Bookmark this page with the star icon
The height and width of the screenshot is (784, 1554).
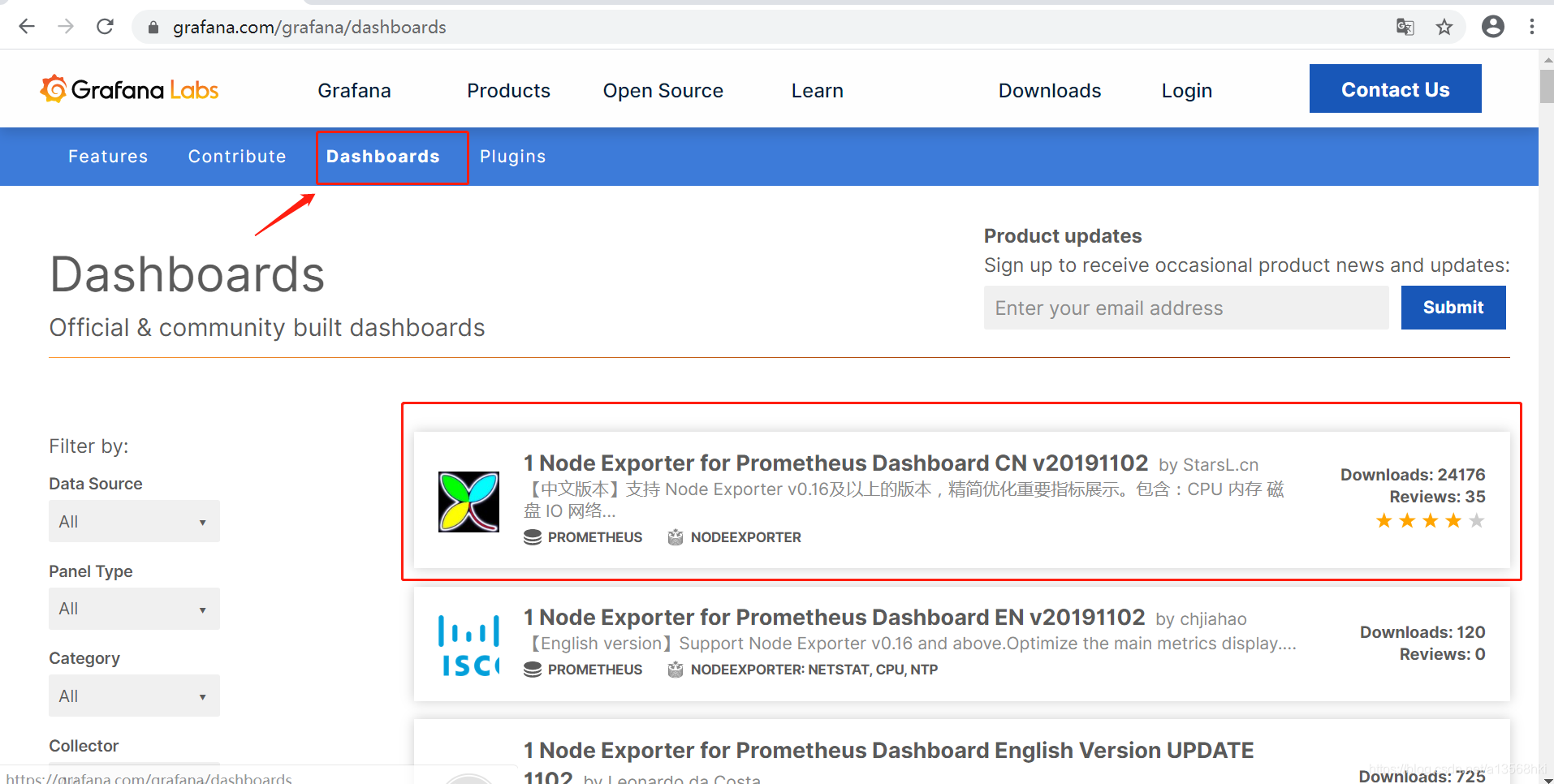click(1445, 26)
